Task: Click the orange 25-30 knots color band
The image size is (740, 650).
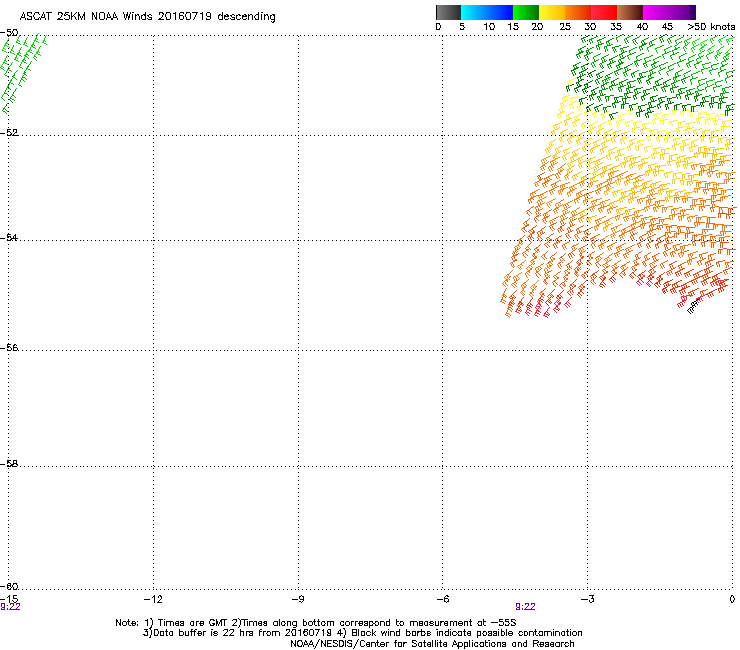Action: 578,12
